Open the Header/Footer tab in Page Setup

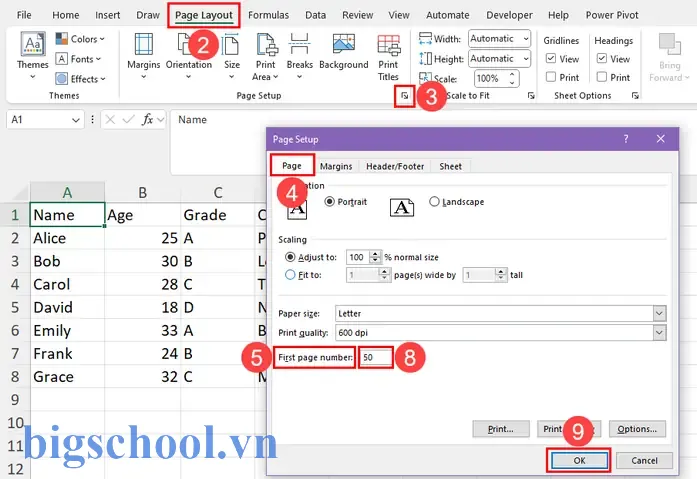tap(395, 166)
